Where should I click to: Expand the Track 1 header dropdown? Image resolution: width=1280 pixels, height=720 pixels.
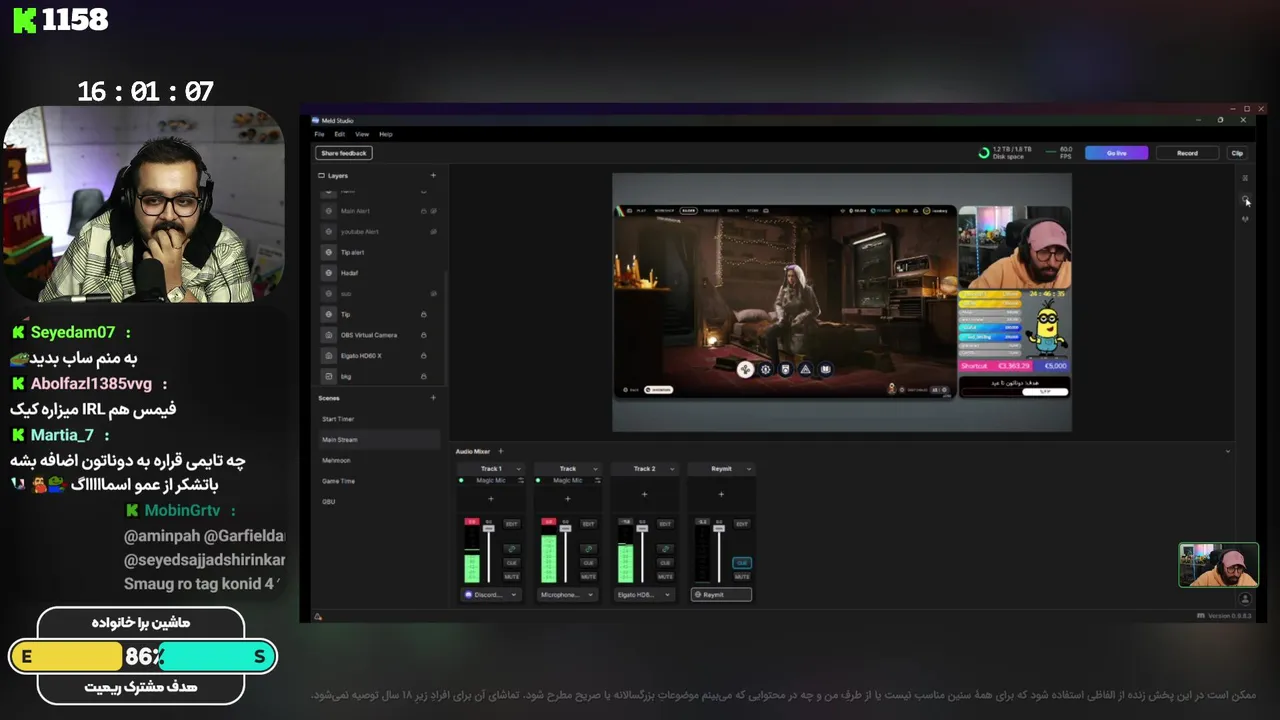click(518, 468)
